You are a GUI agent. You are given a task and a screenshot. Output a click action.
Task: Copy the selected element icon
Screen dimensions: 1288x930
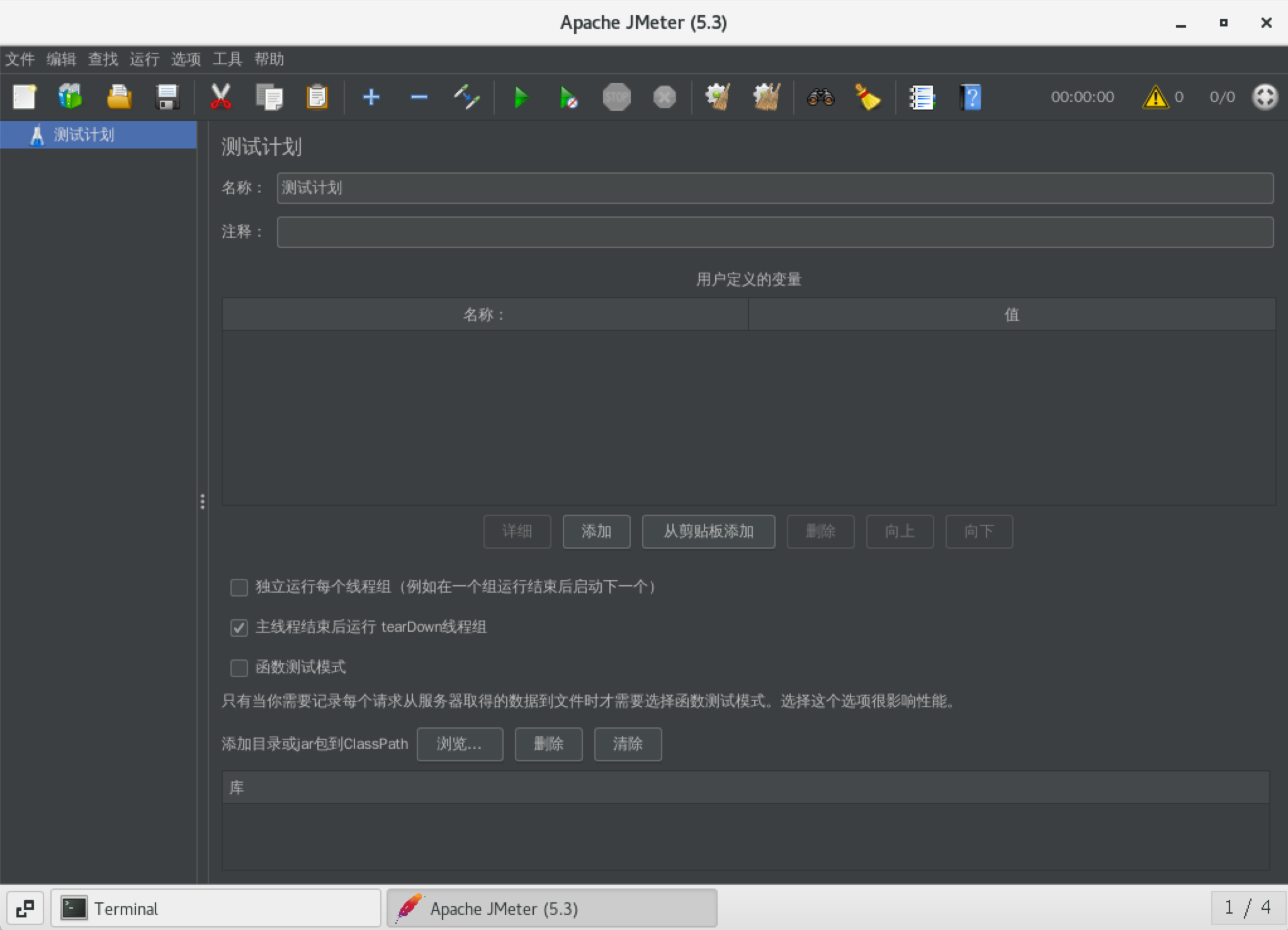269,98
